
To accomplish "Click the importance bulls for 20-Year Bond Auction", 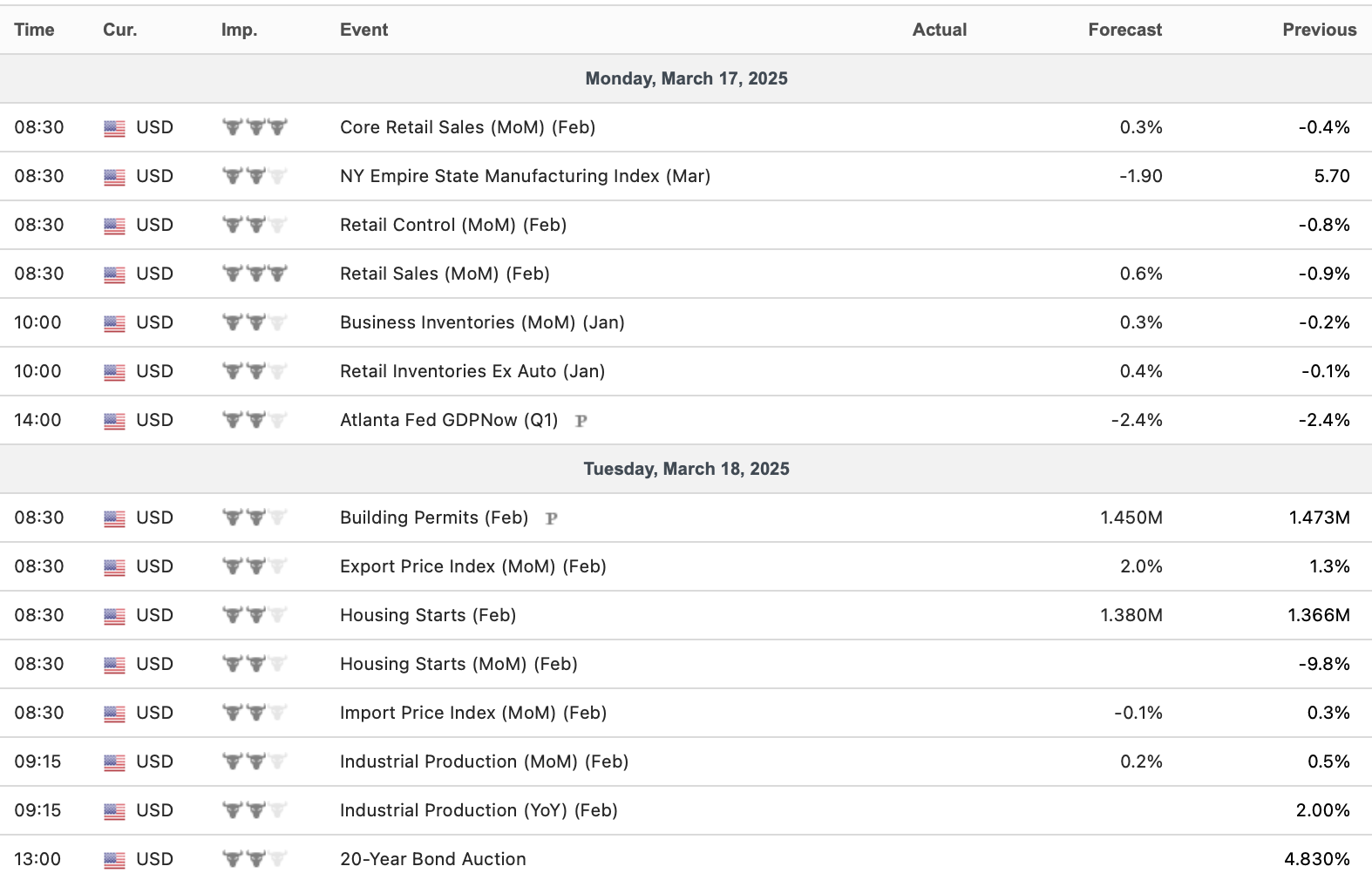I will pyautogui.click(x=255, y=859).
